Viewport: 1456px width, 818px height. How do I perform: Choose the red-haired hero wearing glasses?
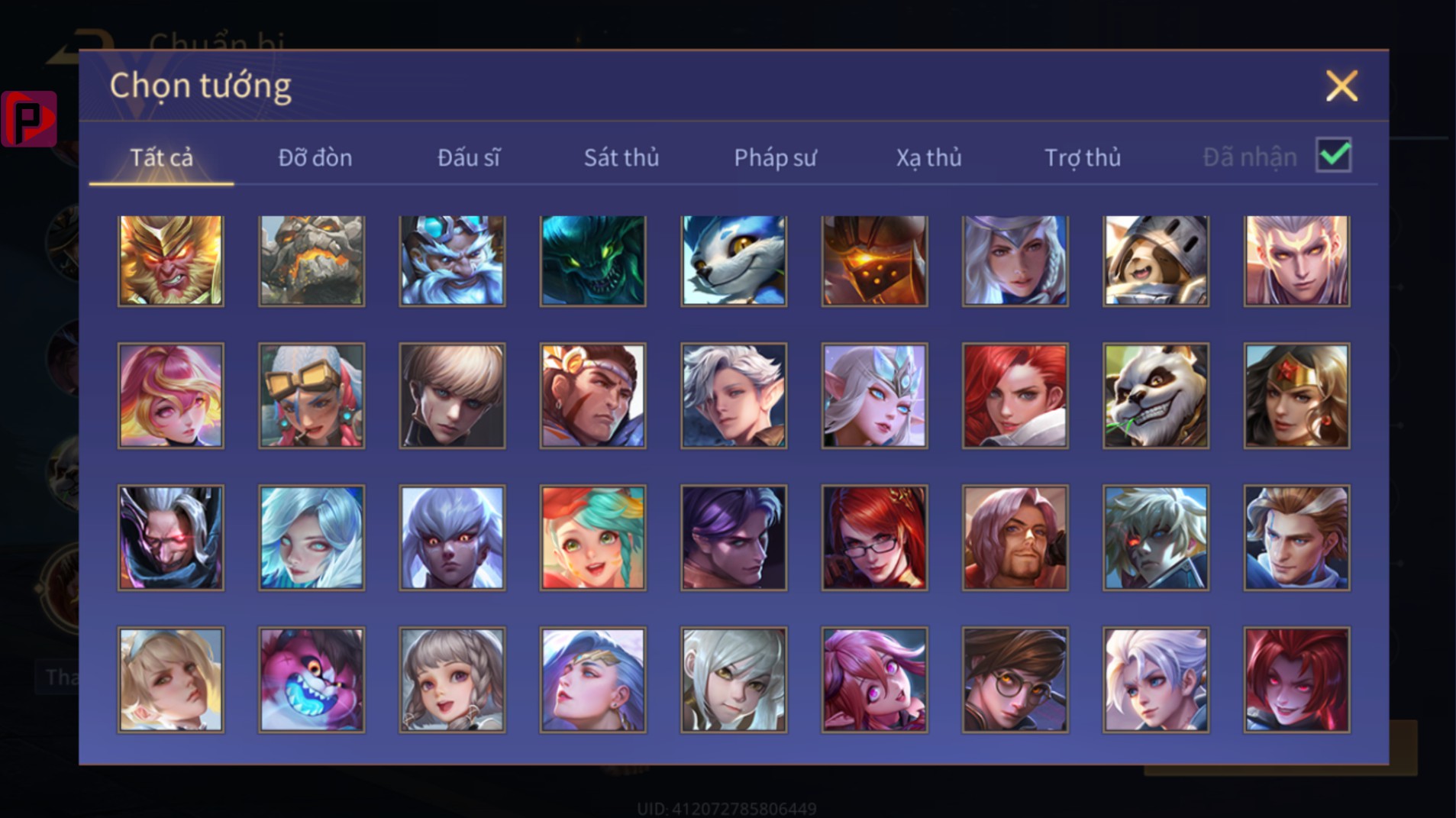(x=874, y=538)
